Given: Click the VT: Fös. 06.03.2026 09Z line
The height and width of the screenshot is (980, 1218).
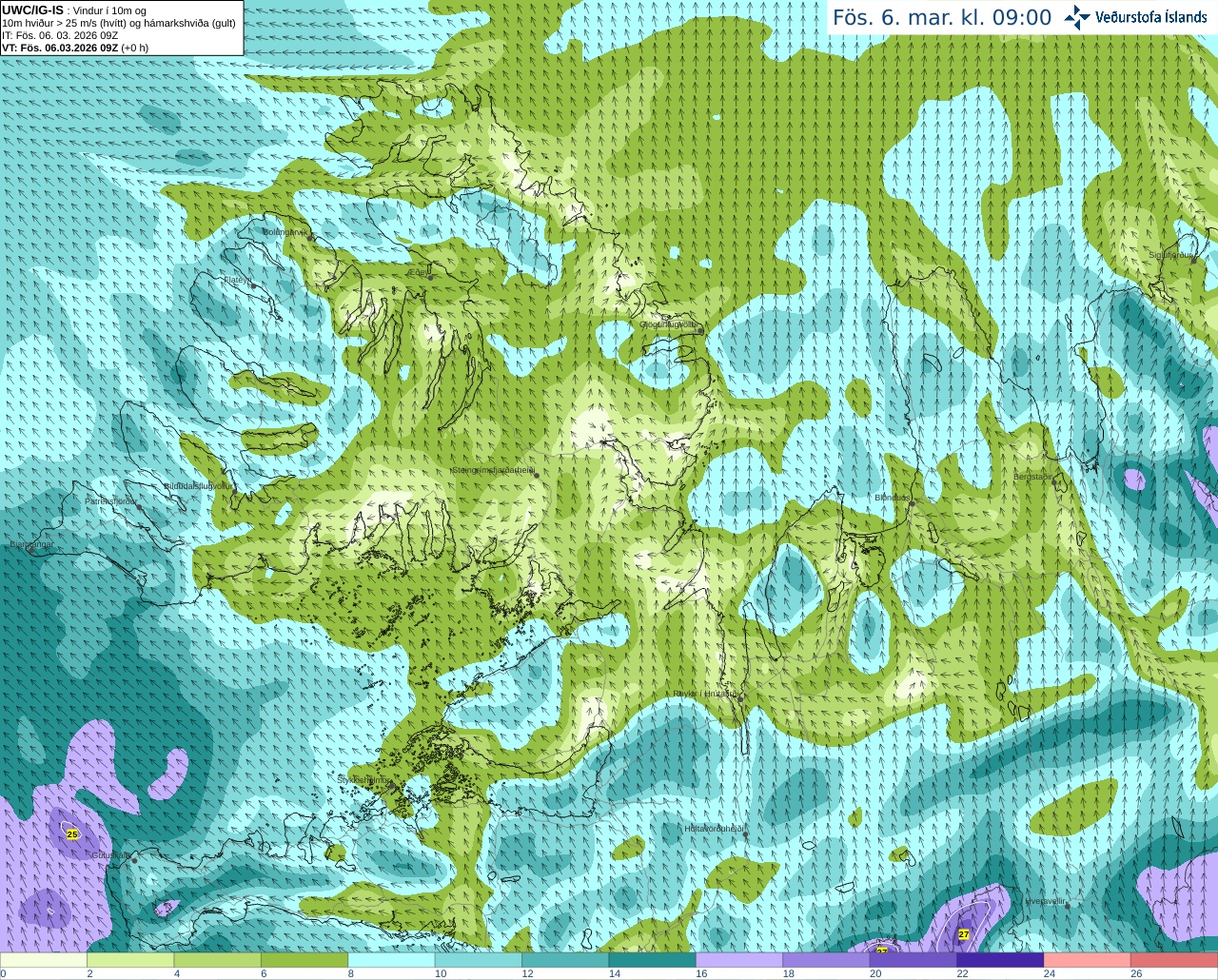Looking at the screenshot, I should pyautogui.click(x=75, y=48).
